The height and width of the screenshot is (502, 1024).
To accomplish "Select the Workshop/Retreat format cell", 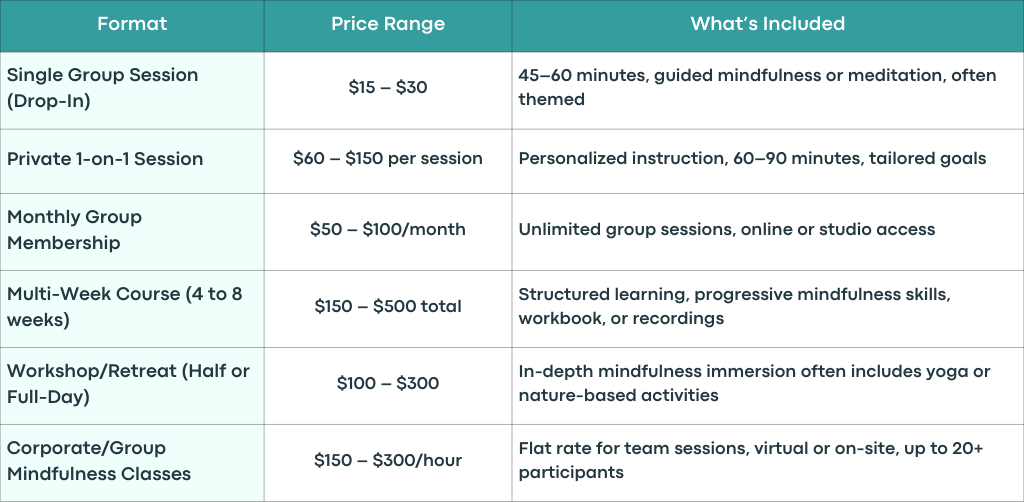I will [x=132, y=386].
